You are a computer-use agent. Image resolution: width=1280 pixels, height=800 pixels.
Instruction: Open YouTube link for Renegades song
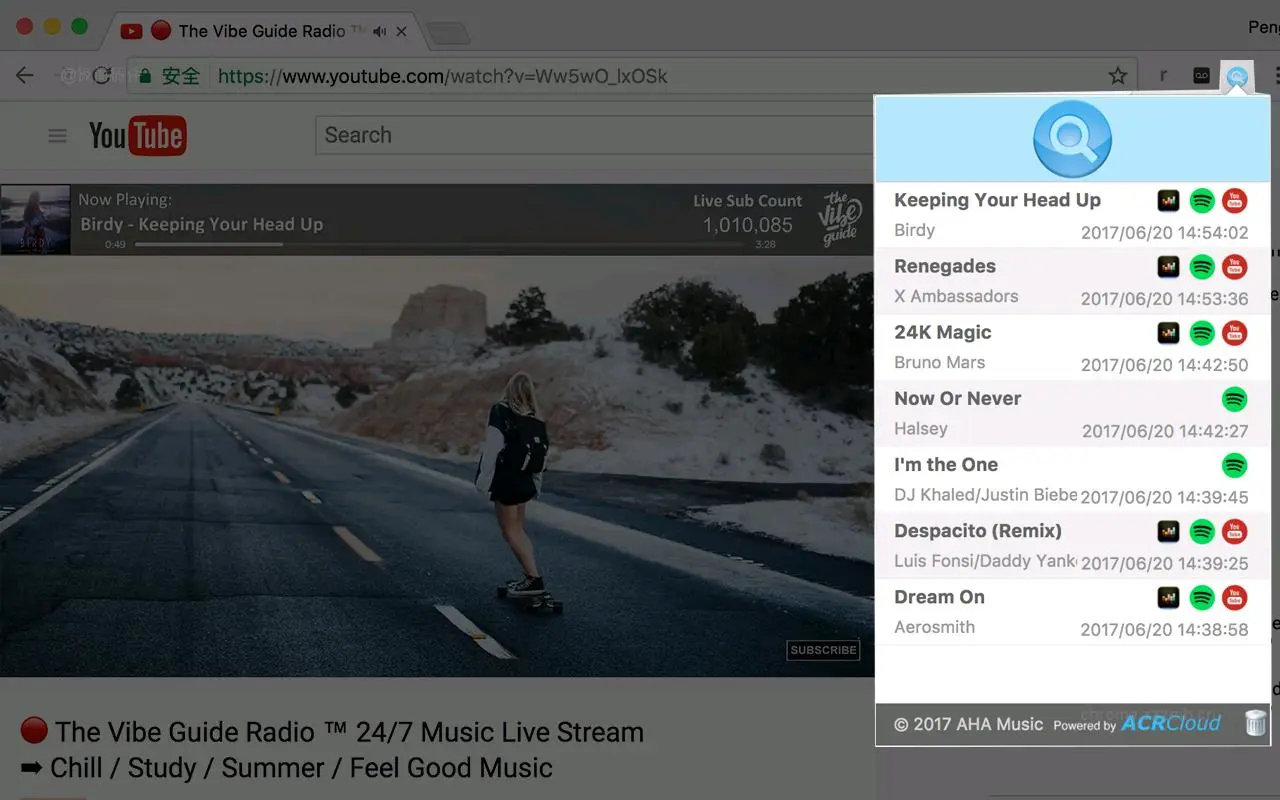[1235, 267]
